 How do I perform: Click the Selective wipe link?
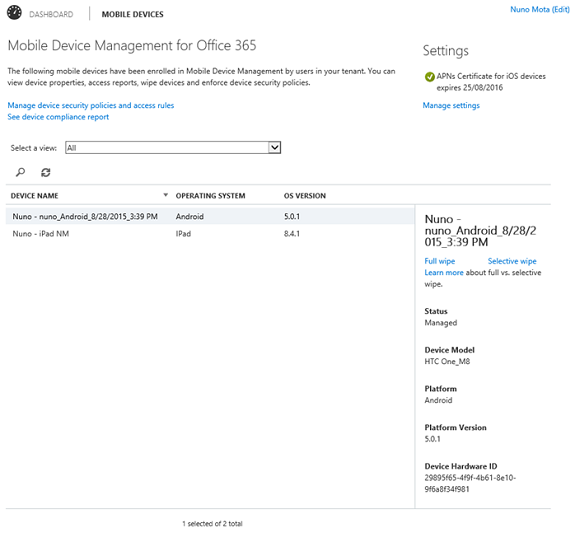click(x=512, y=261)
